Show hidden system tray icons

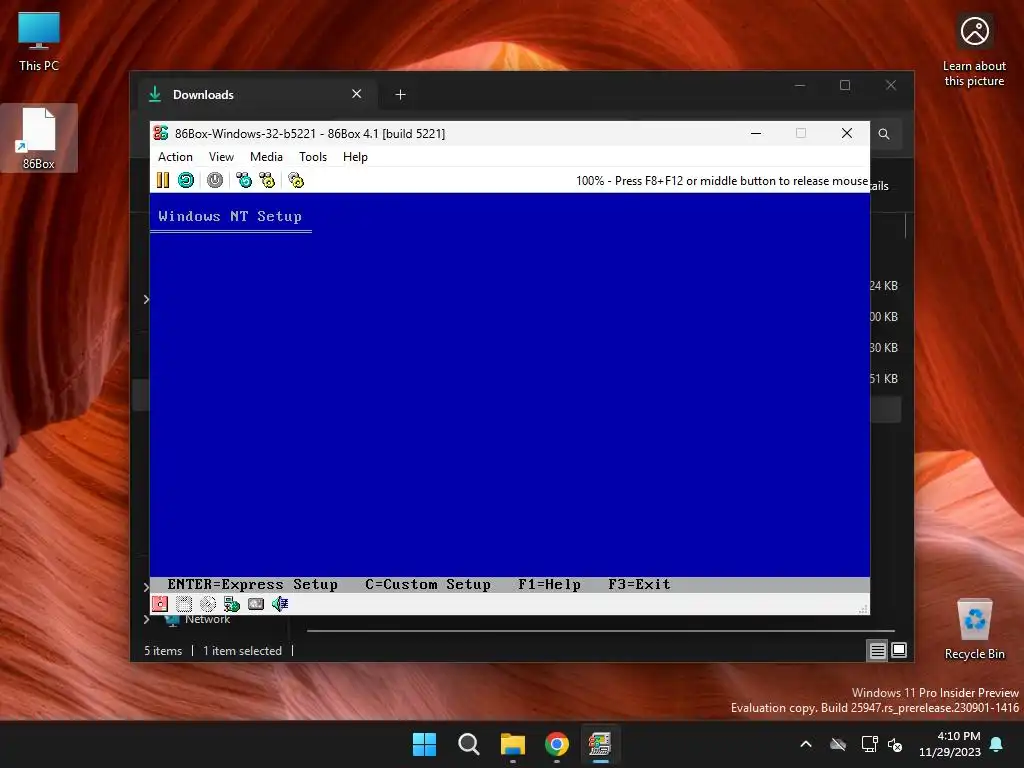point(806,744)
